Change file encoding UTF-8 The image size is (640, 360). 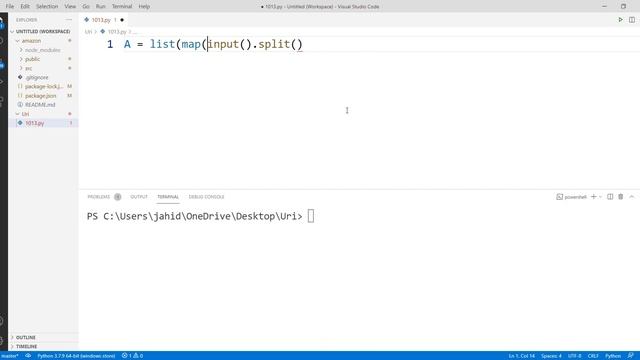pos(575,356)
